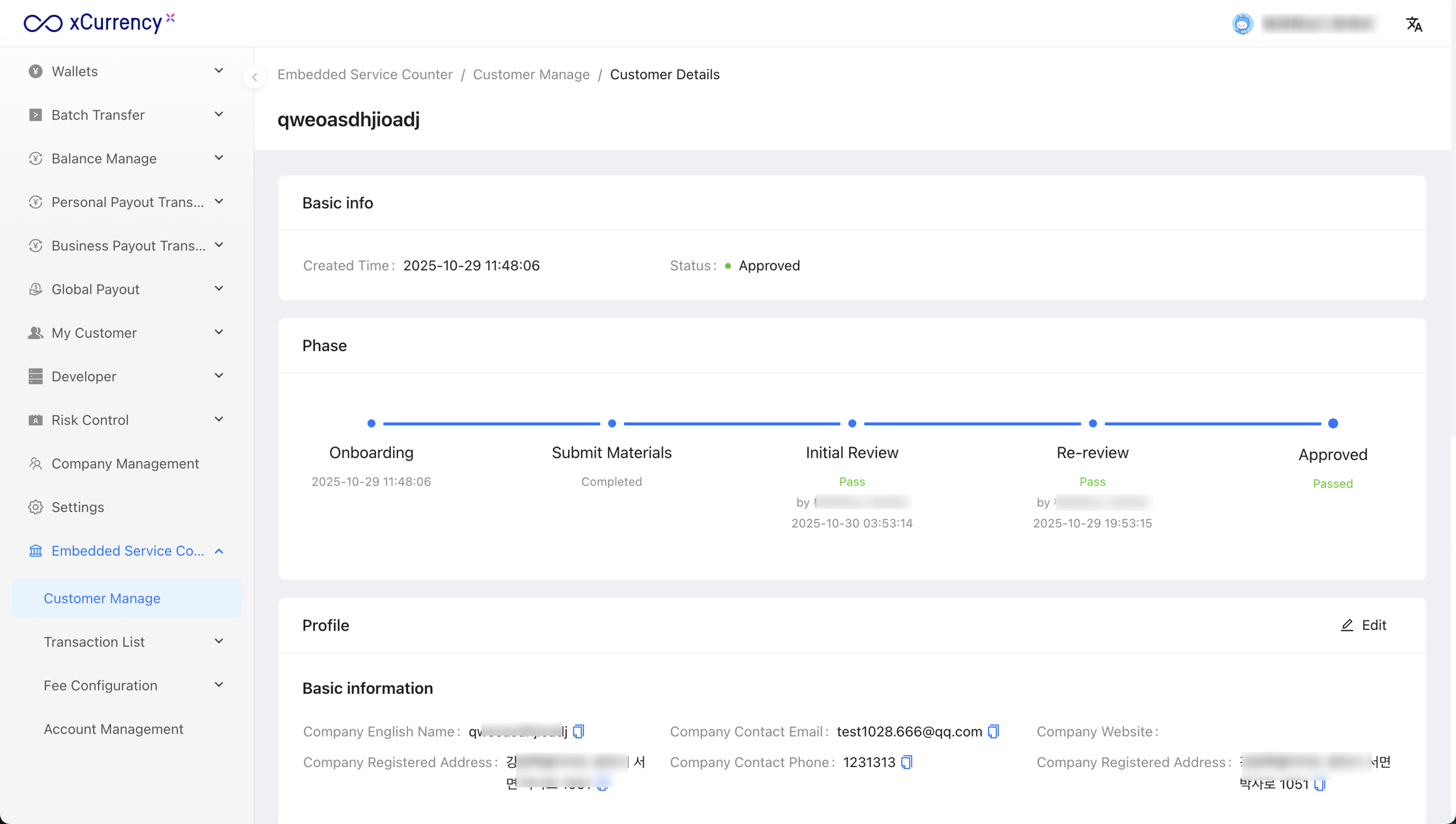Copy the company English name
Image resolution: width=1456 pixels, height=824 pixels.
coord(578,732)
